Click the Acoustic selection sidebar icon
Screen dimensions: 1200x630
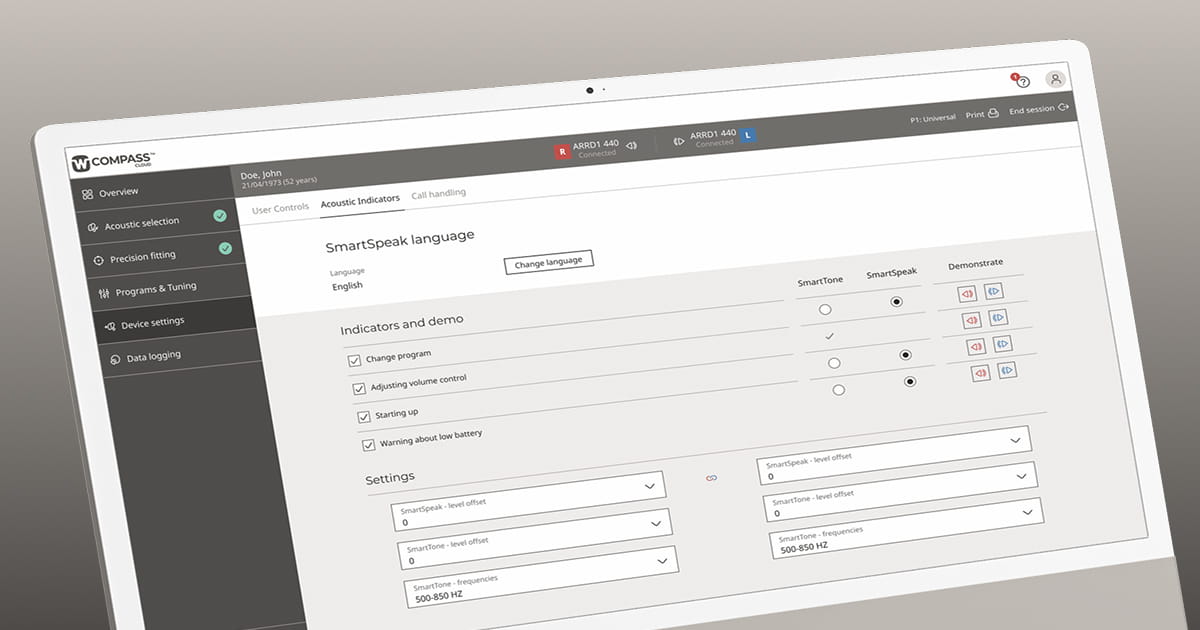point(93,227)
